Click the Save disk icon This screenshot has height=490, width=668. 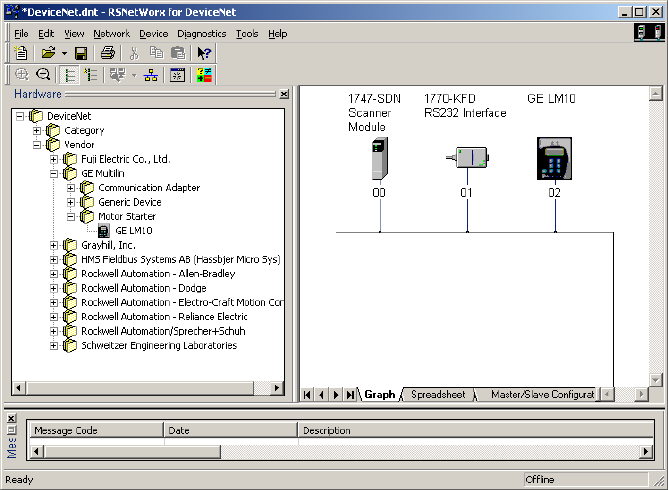(80, 53)
